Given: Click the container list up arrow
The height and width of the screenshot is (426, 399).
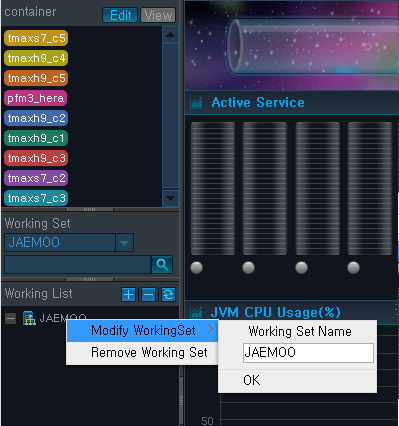Looking at the screenshot, I should tap(170, 35).
